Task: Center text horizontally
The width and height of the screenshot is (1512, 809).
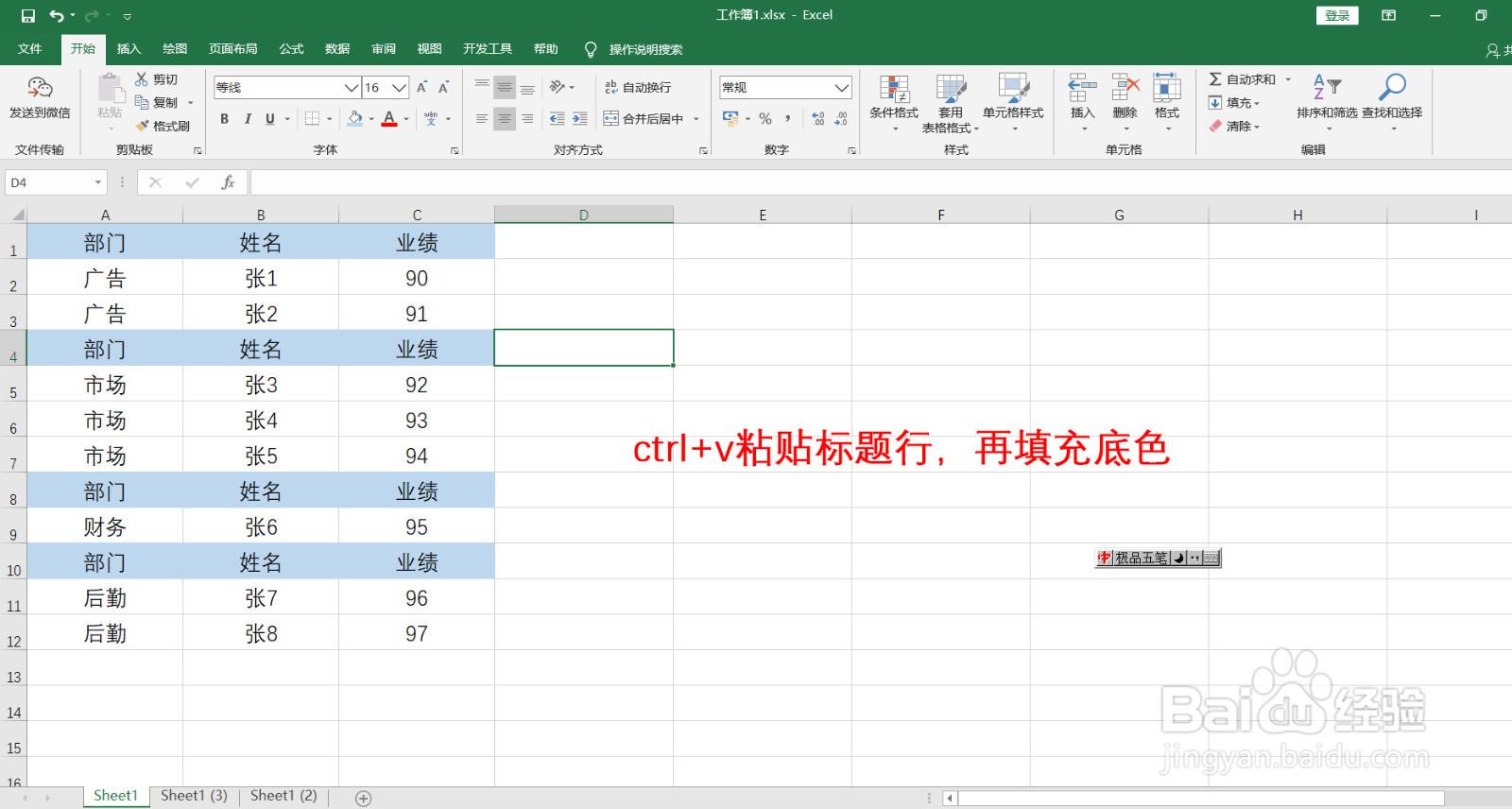Action: pyautogui.click(x=505, y=118)
